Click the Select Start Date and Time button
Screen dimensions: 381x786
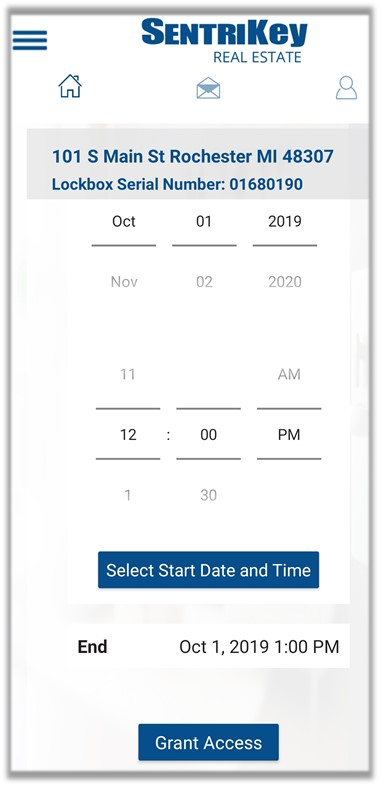(209, 570)
